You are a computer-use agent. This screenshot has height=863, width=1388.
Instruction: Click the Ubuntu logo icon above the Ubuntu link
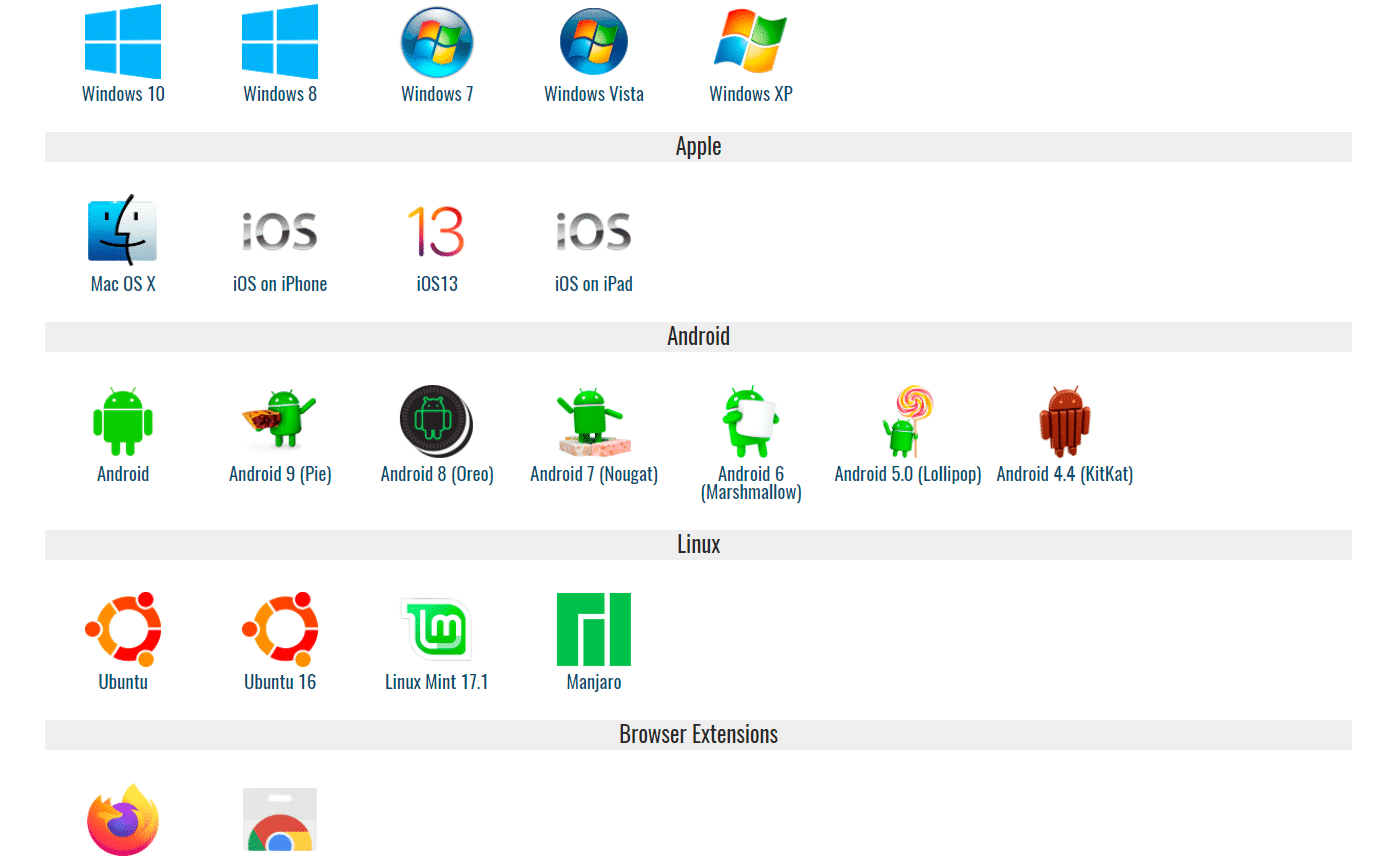[123, 630]
